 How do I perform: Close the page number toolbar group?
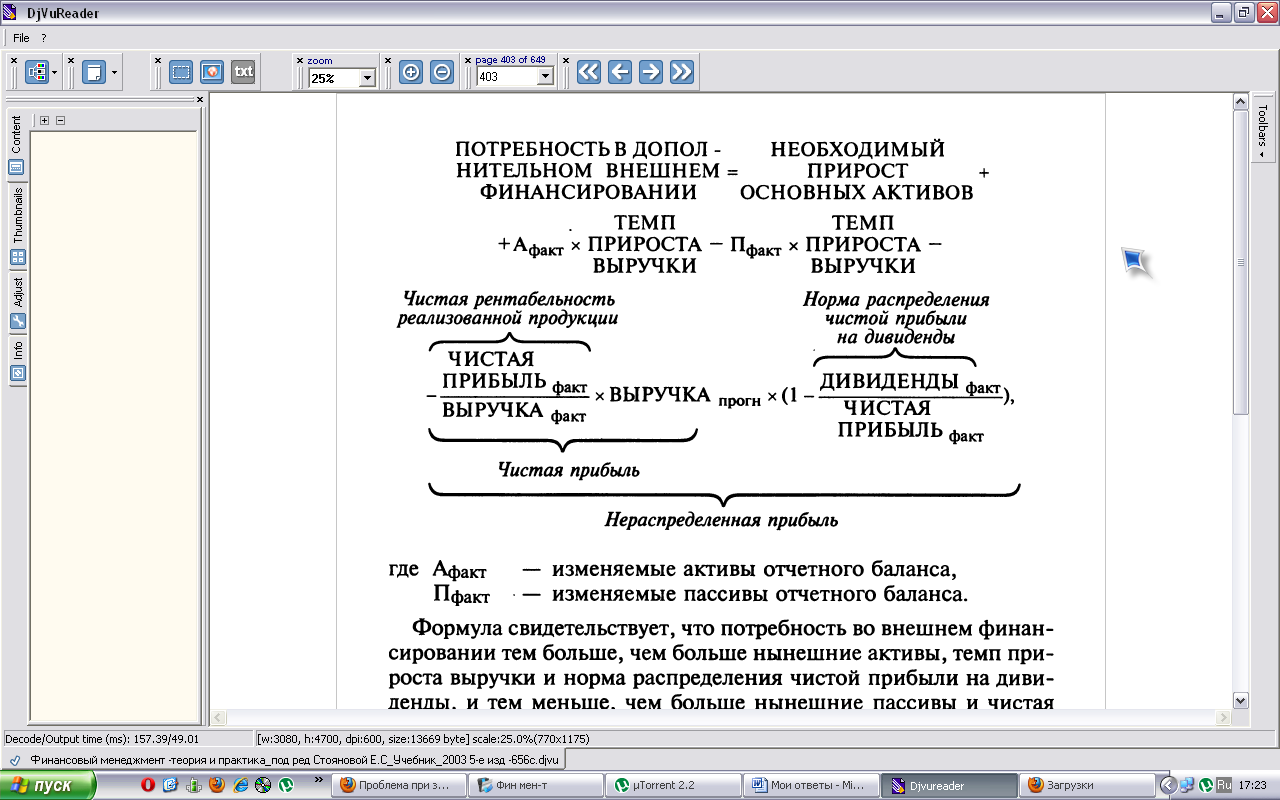click(x=468, y=60)
